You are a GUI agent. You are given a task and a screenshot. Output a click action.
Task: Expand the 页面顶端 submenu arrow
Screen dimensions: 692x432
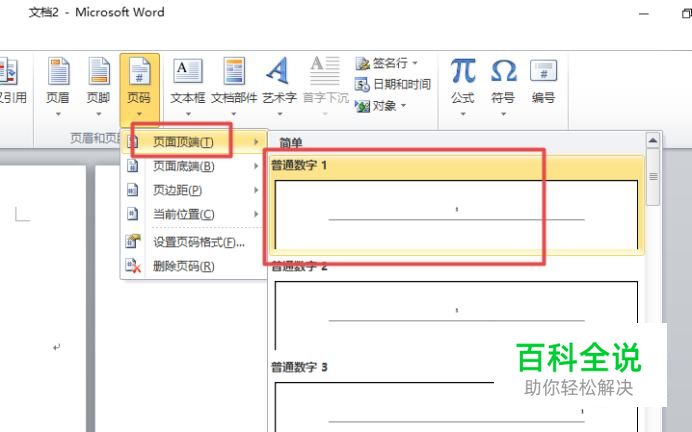[256, 142]
